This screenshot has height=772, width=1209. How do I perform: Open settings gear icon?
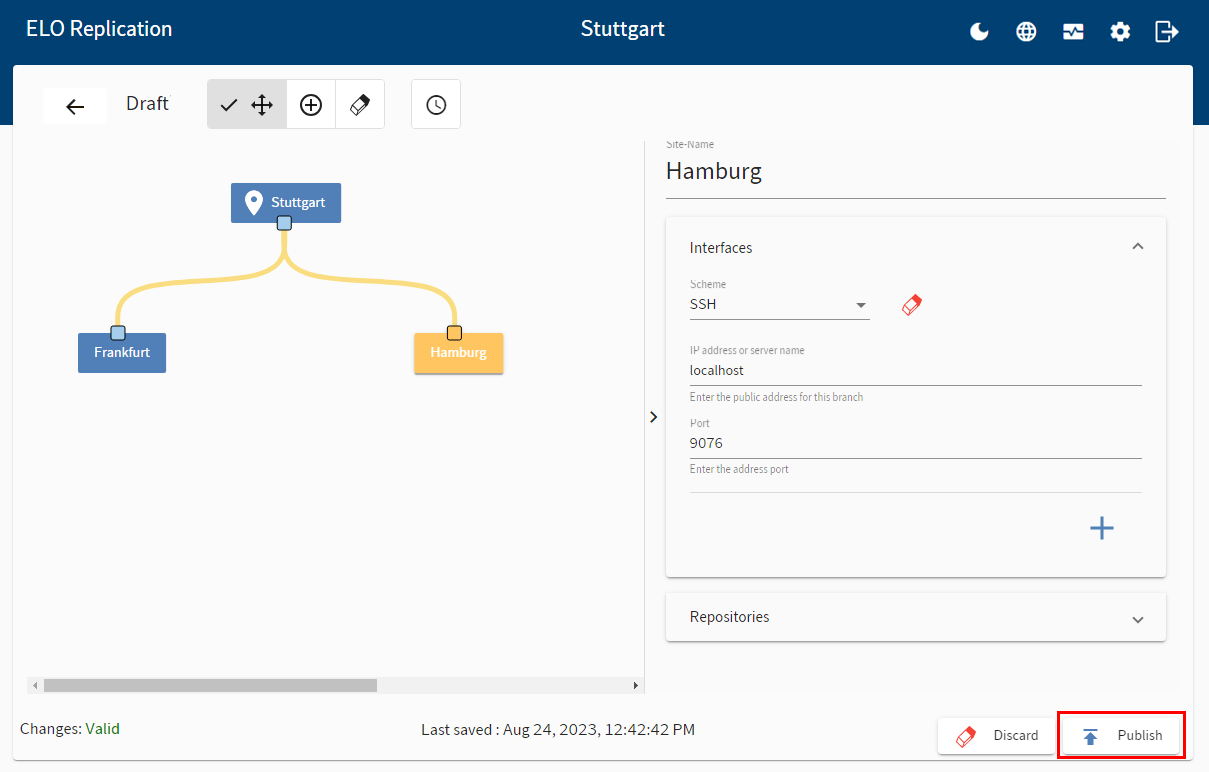[1120, 32]
